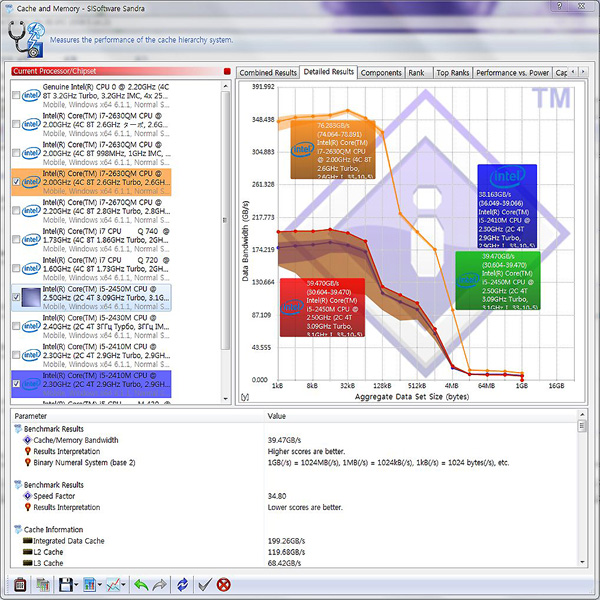Screen dimensions: 600x600
Task: Click the Value column header
Action: click(x=421, y=416)
